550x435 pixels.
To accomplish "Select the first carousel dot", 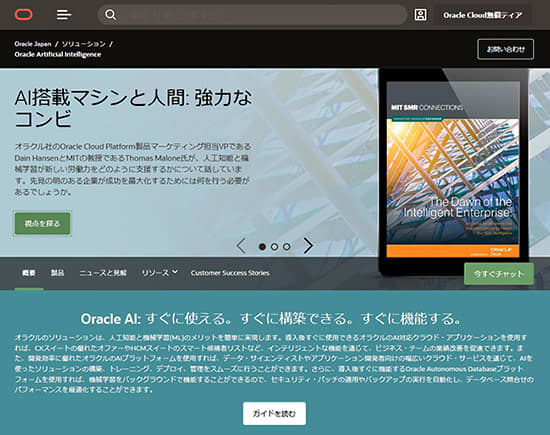I will (x=262, y=247).
